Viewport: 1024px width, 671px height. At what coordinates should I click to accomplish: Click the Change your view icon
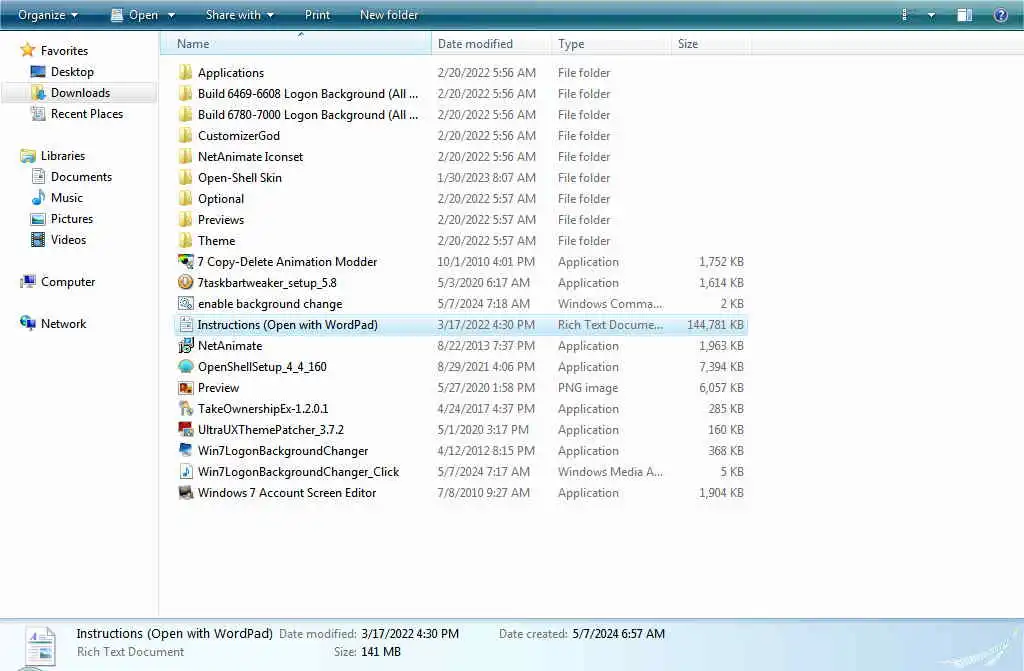[x=904, y=15]
